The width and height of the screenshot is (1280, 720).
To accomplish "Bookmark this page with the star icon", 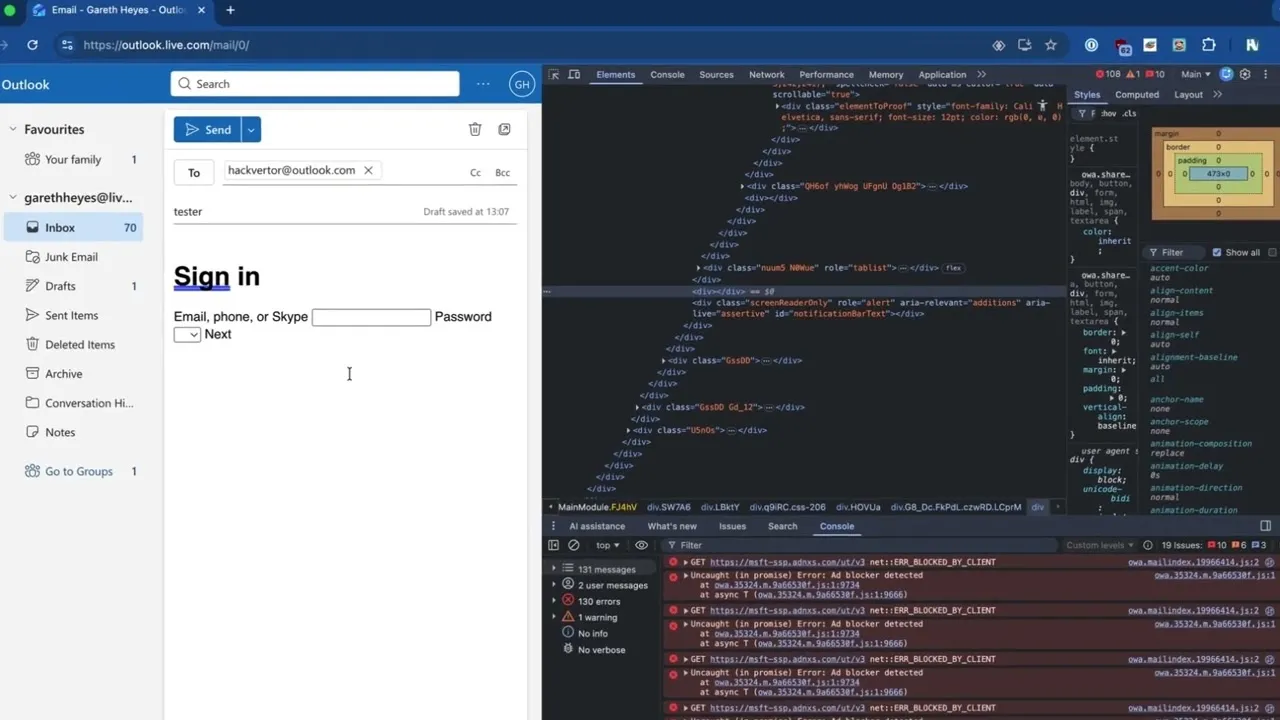I will click(1051, 45).
